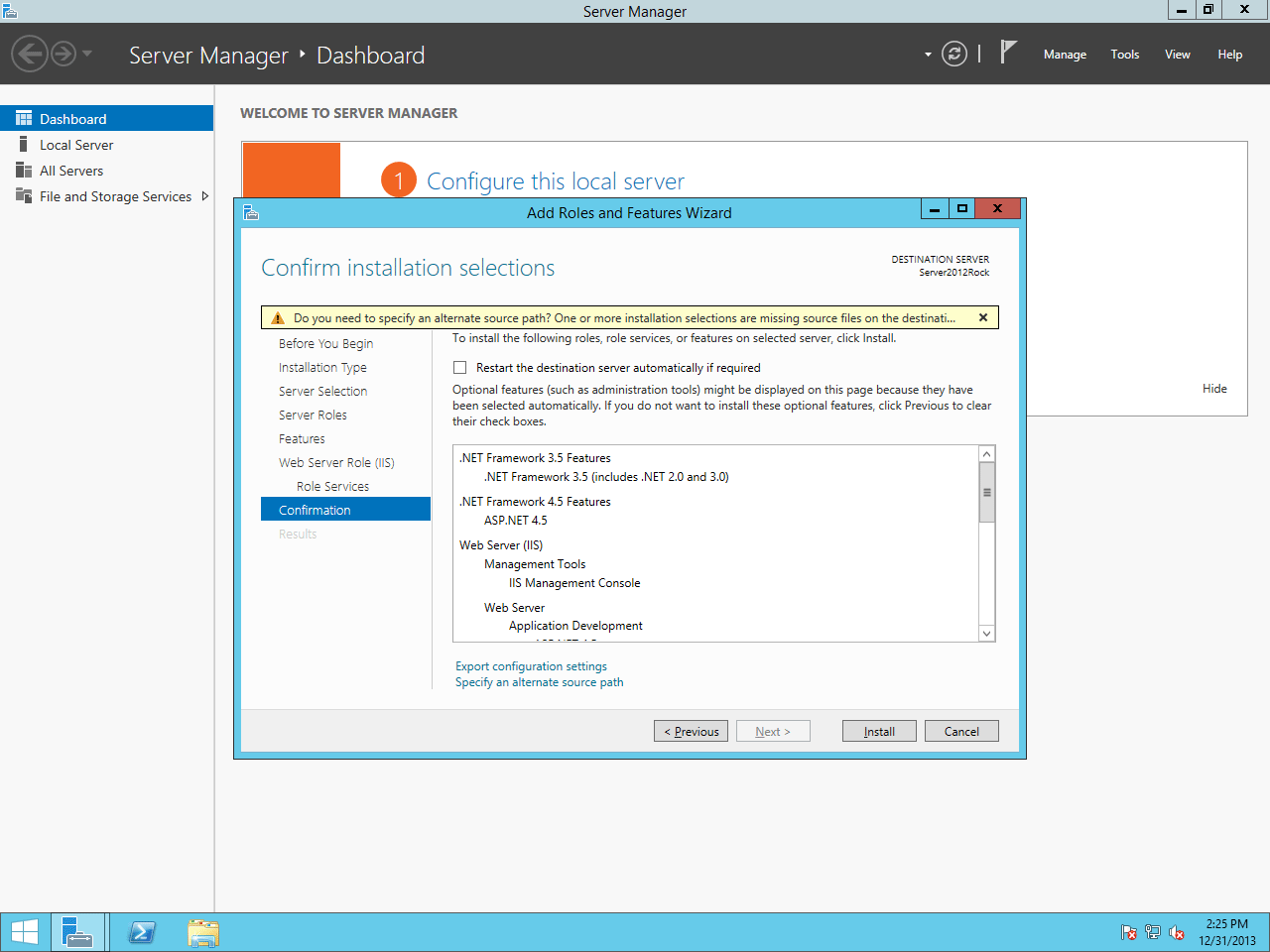The image size is (1270, 952).
Task: Click Specify an alternate source path link
Action: pos(539,682)
